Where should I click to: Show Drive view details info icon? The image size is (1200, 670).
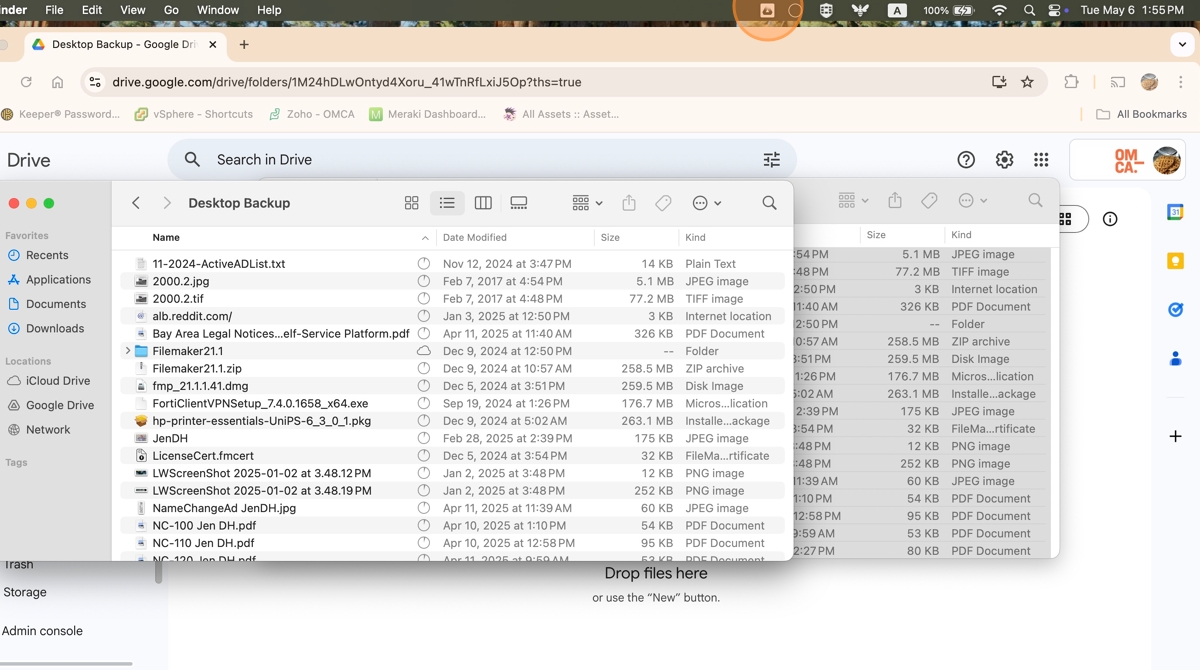click(1110, 219)
